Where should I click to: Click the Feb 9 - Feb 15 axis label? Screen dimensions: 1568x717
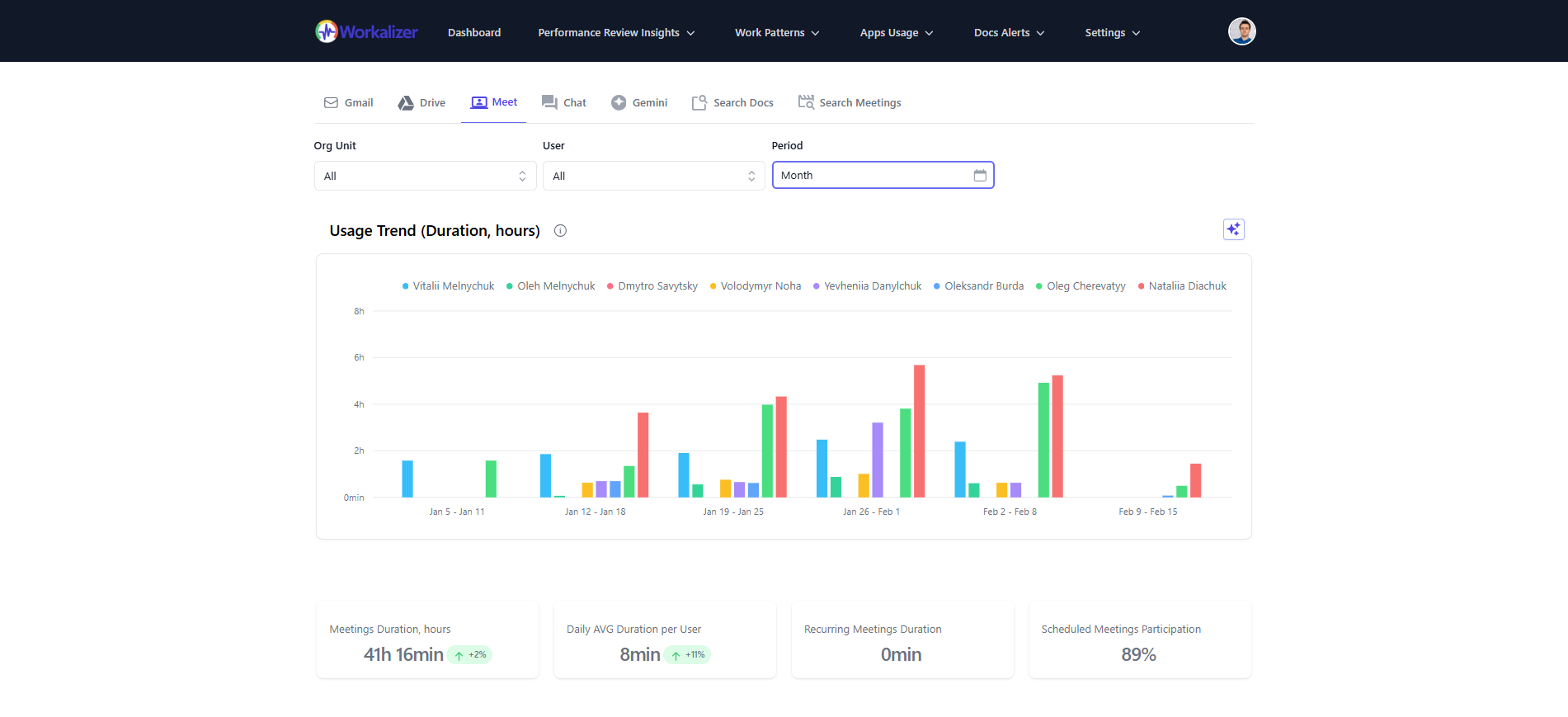(1148, 512)
